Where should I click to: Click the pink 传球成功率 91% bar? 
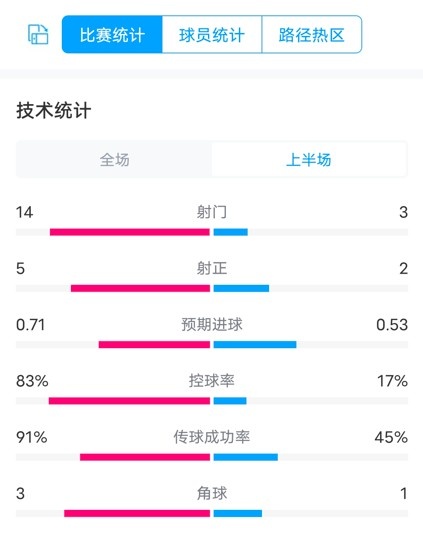145,457
